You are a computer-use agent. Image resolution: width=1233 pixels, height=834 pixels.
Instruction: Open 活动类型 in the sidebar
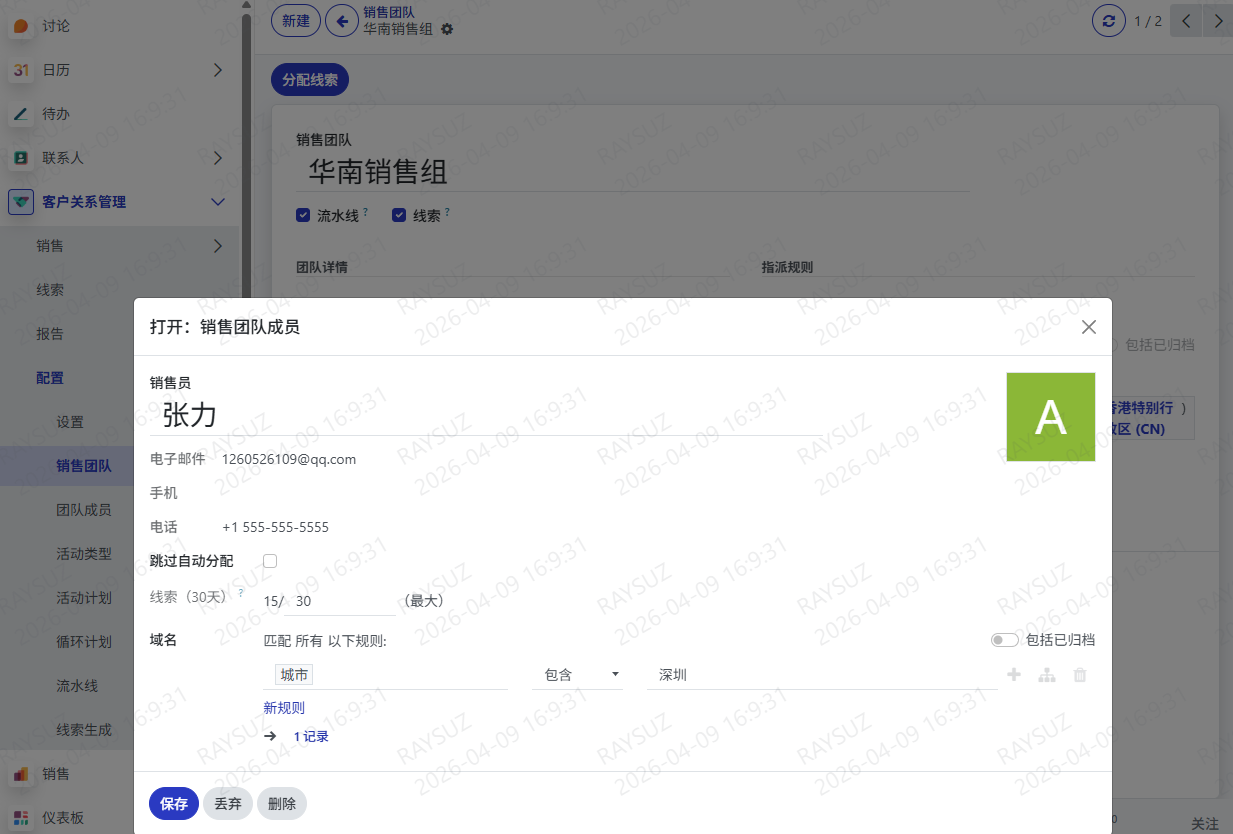coord(84,554)
